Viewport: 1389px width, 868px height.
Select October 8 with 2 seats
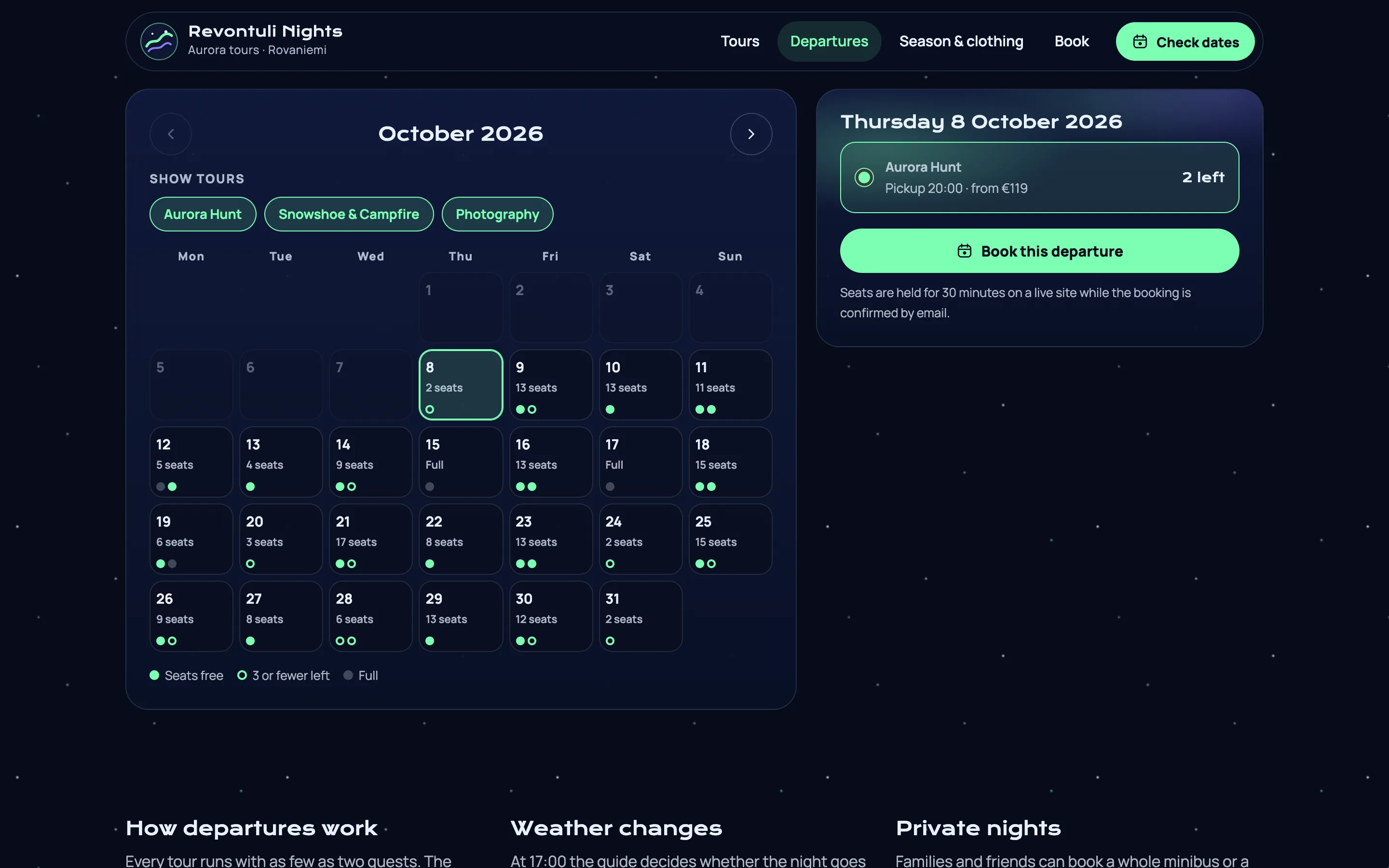[x=461, y=385]
